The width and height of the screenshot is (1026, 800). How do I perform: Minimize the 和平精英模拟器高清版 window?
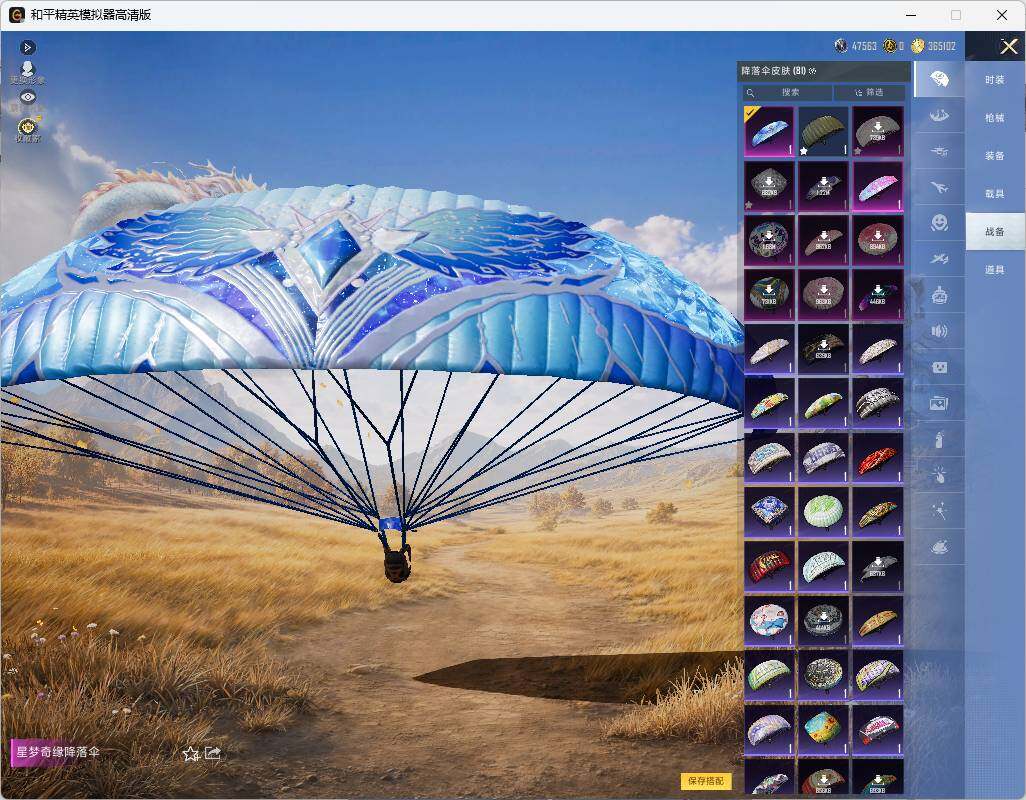911,15
